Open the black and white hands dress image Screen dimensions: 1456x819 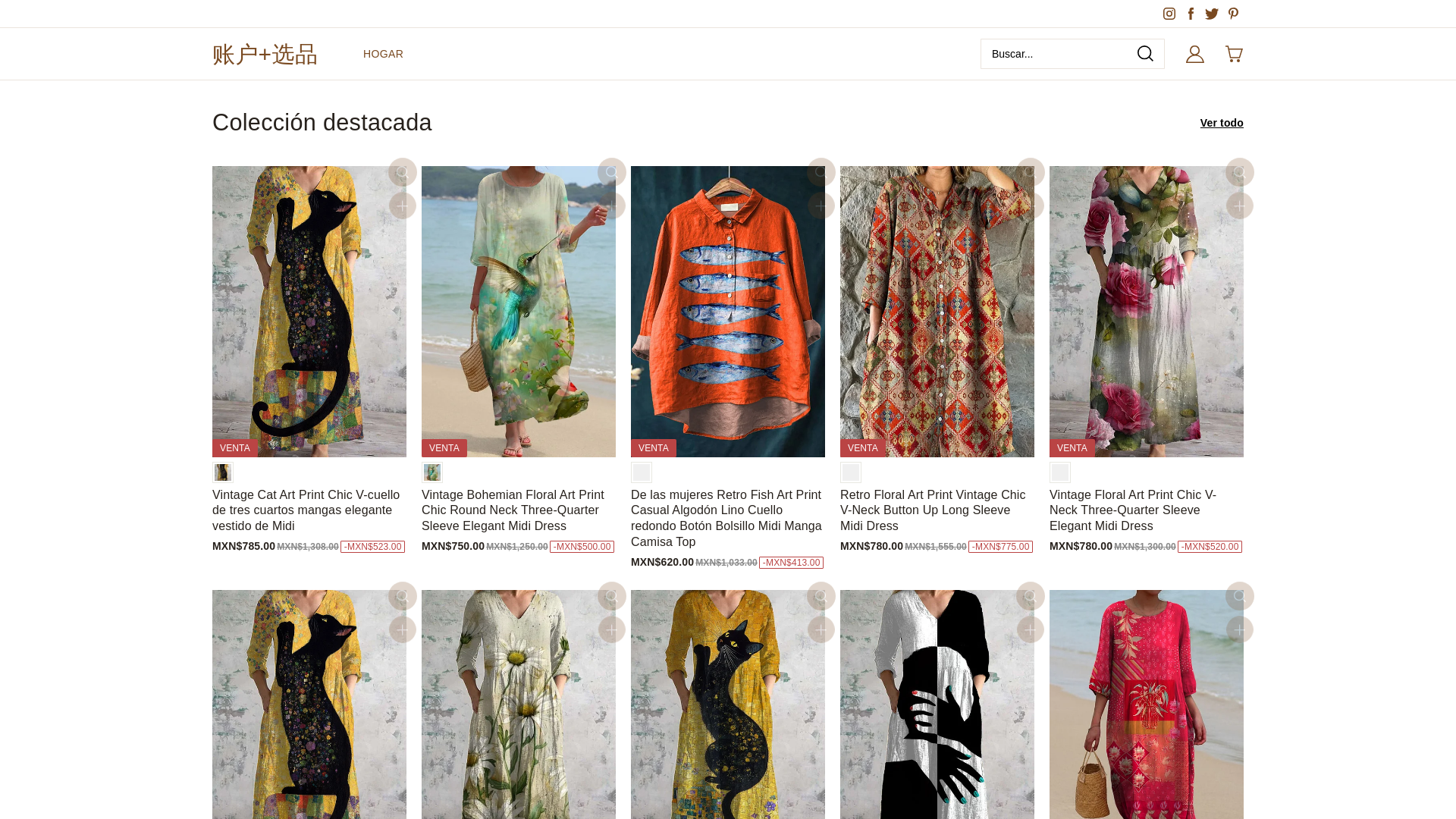[937, 704]
